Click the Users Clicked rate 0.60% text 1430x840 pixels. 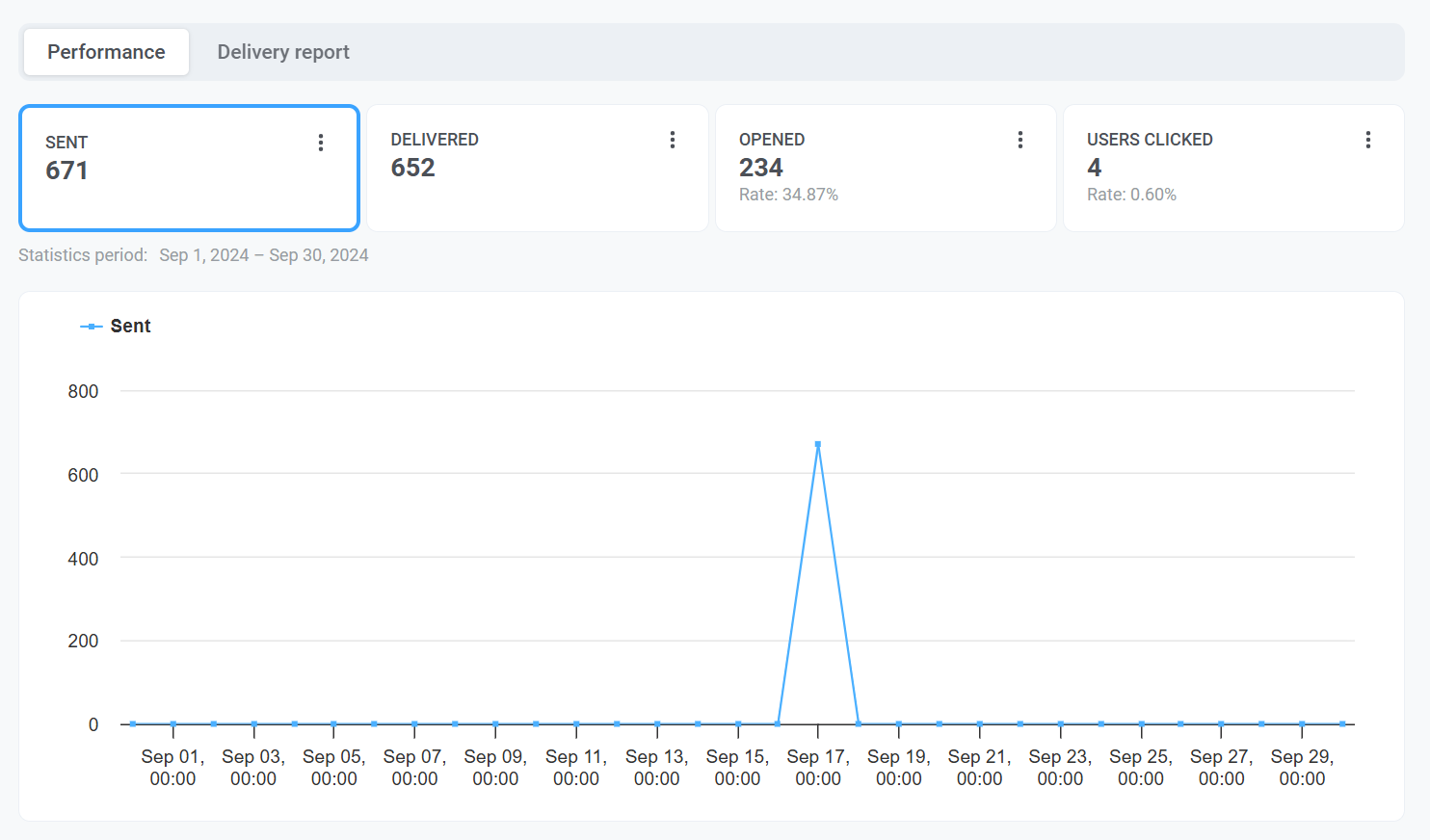tap(1131, 195)
